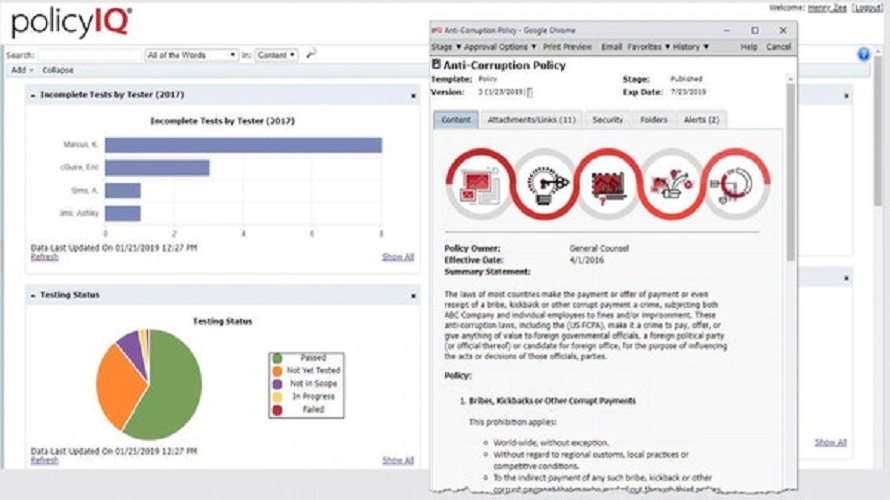Collapse the Testing Status panel triangle

33,296
